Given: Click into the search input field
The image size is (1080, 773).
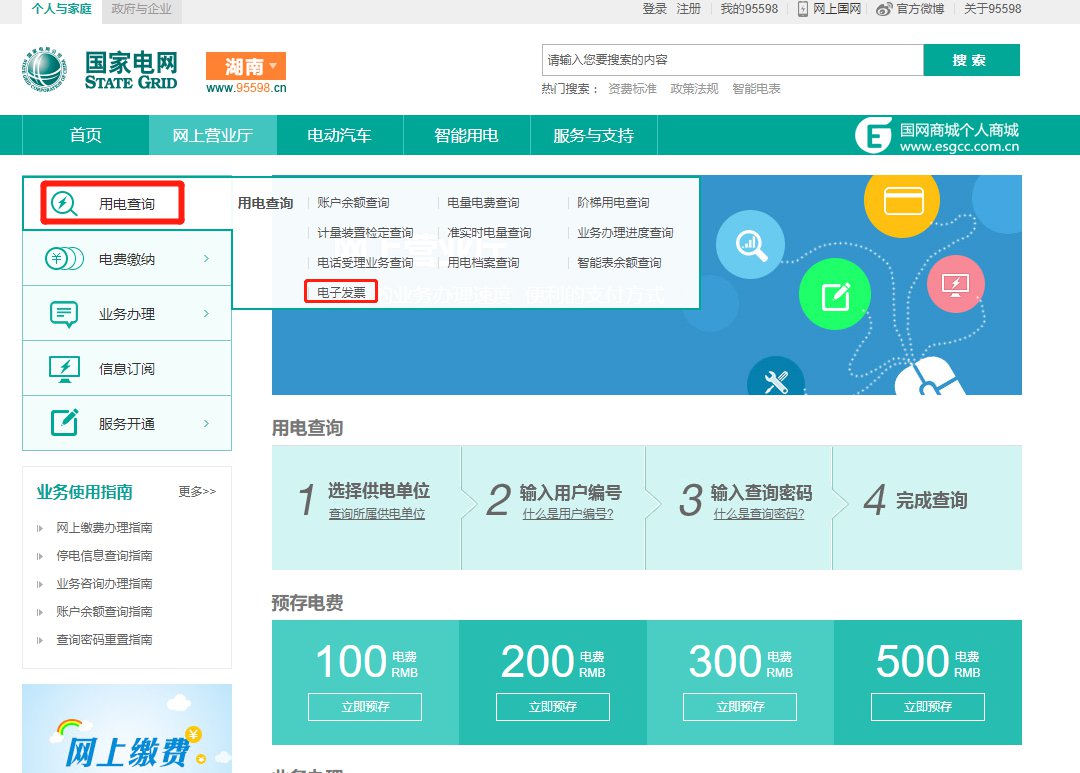Looking at the screenshot, I should [x=731, y=60].
